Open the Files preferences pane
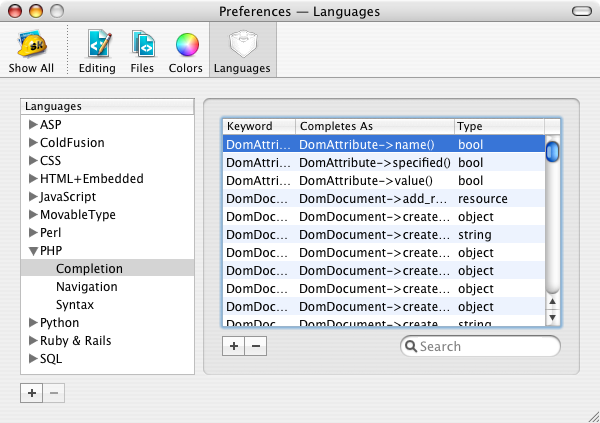The image size is (600, 423). (x=142, y=51)
